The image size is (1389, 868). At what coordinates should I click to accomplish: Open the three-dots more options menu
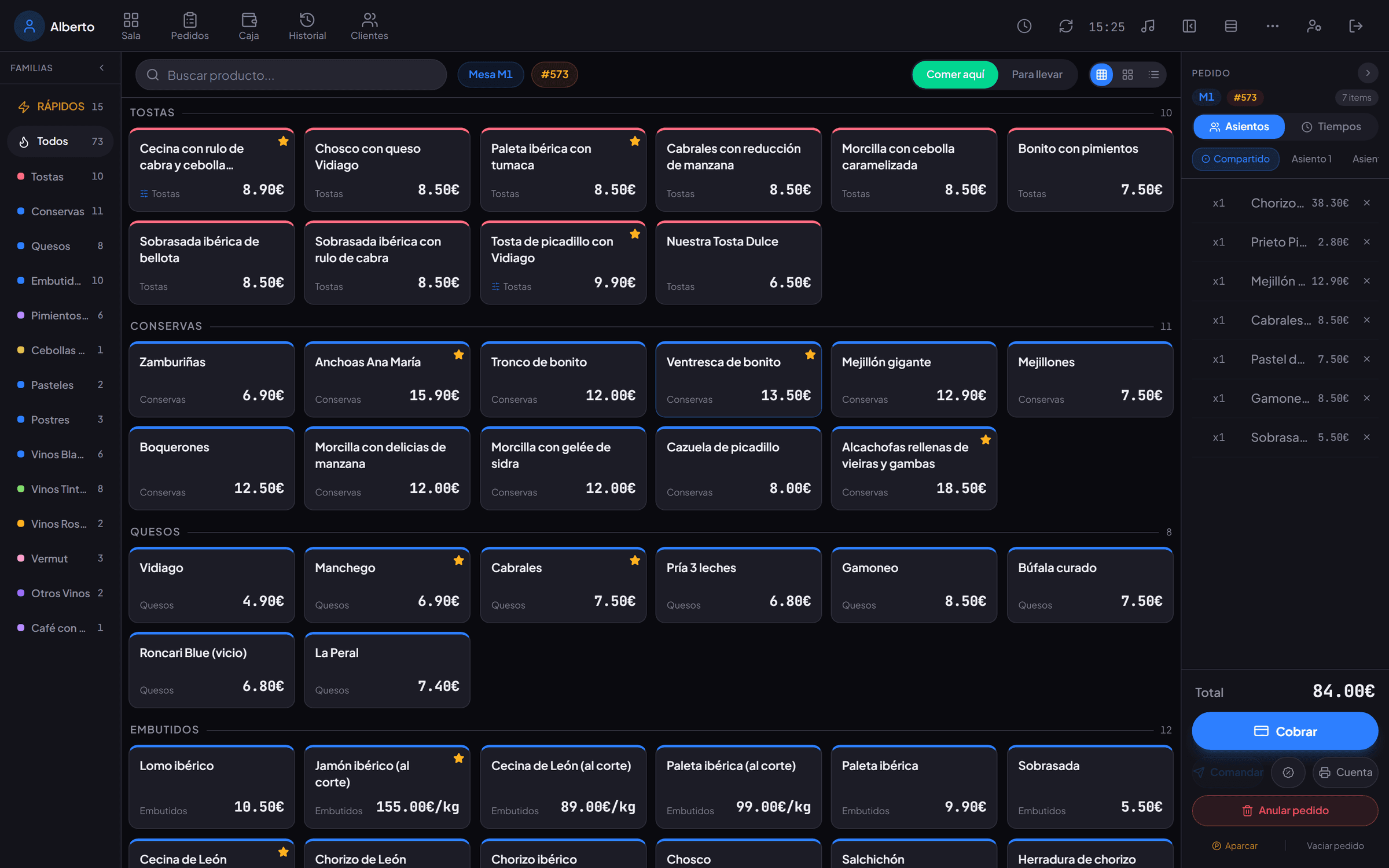[1272, 26]
